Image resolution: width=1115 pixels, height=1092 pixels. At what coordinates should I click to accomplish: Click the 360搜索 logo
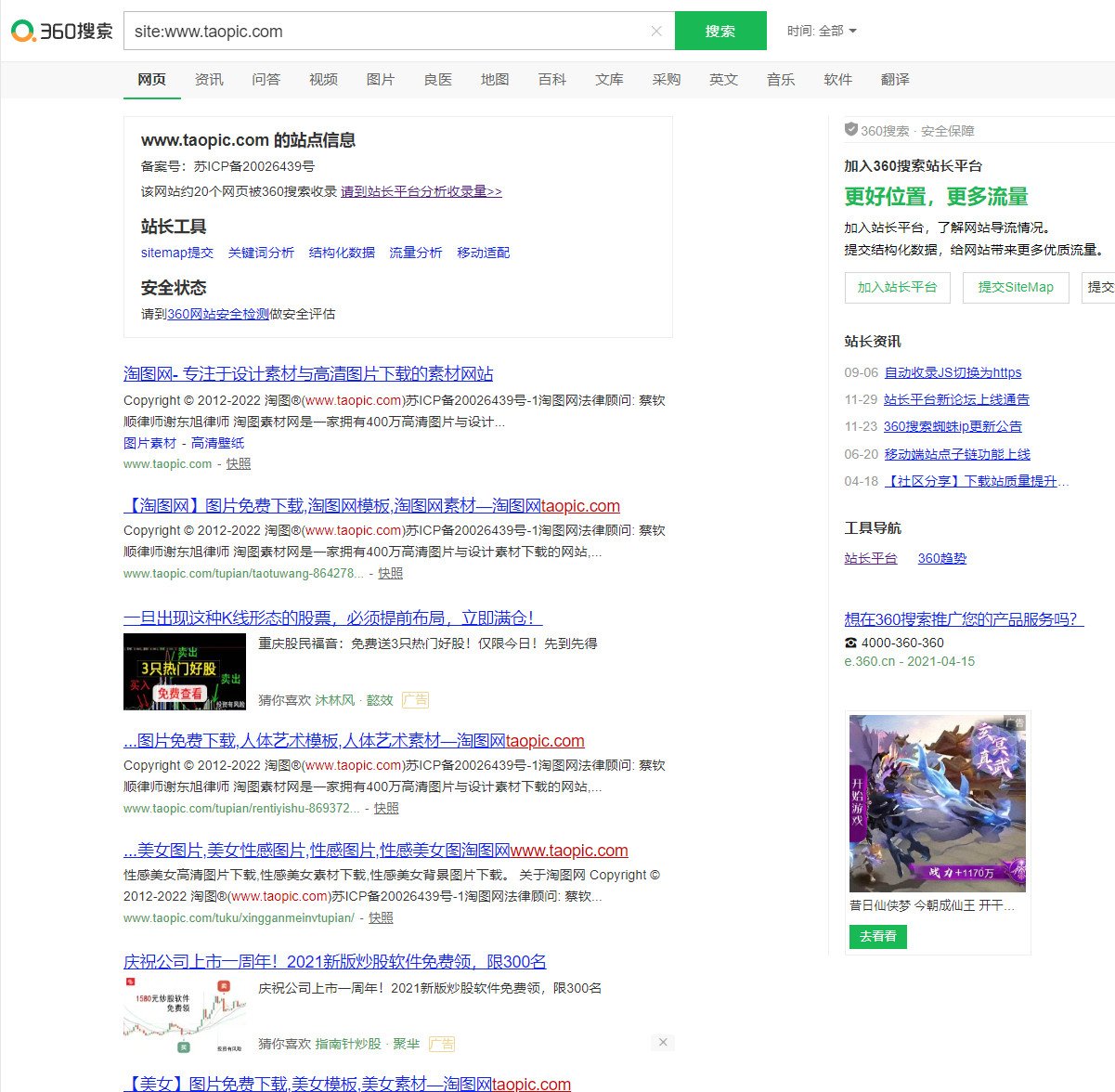click(59, 30)
